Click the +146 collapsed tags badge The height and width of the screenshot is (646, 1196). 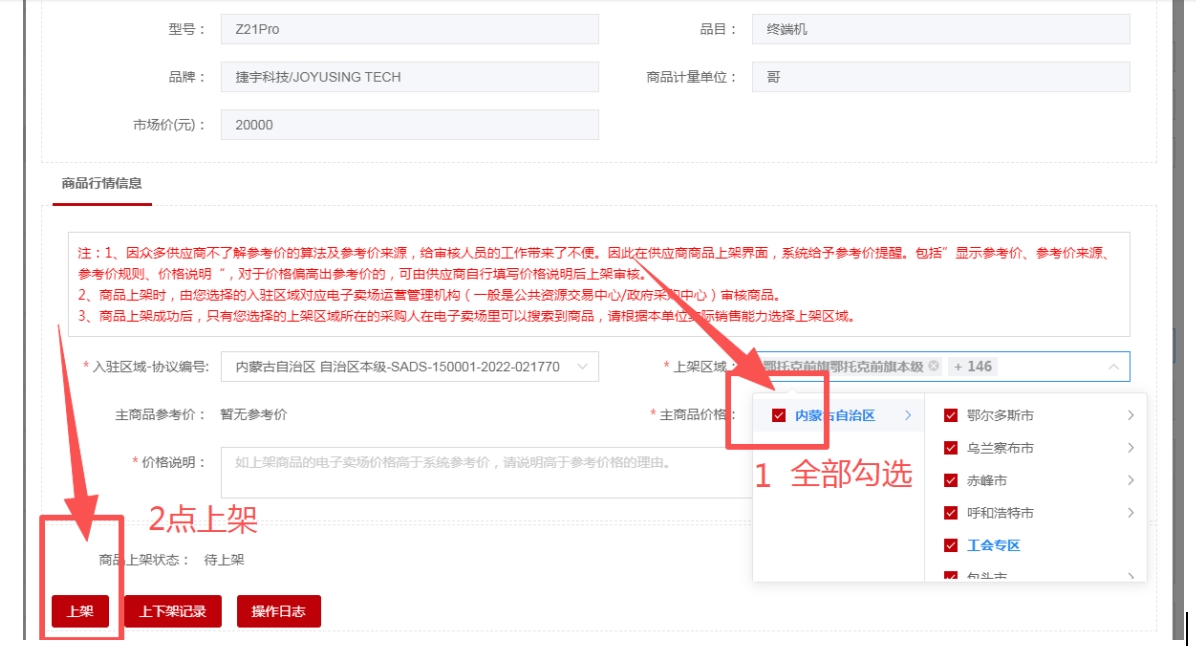[973, 366]
